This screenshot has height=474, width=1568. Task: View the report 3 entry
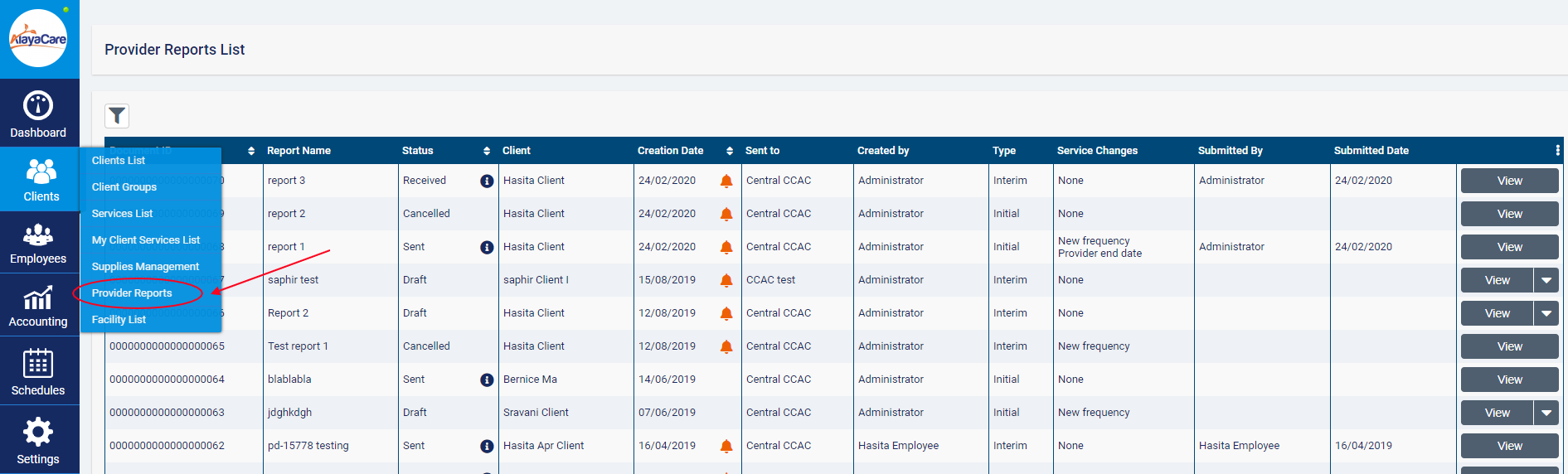click(x=1509, y=181)
